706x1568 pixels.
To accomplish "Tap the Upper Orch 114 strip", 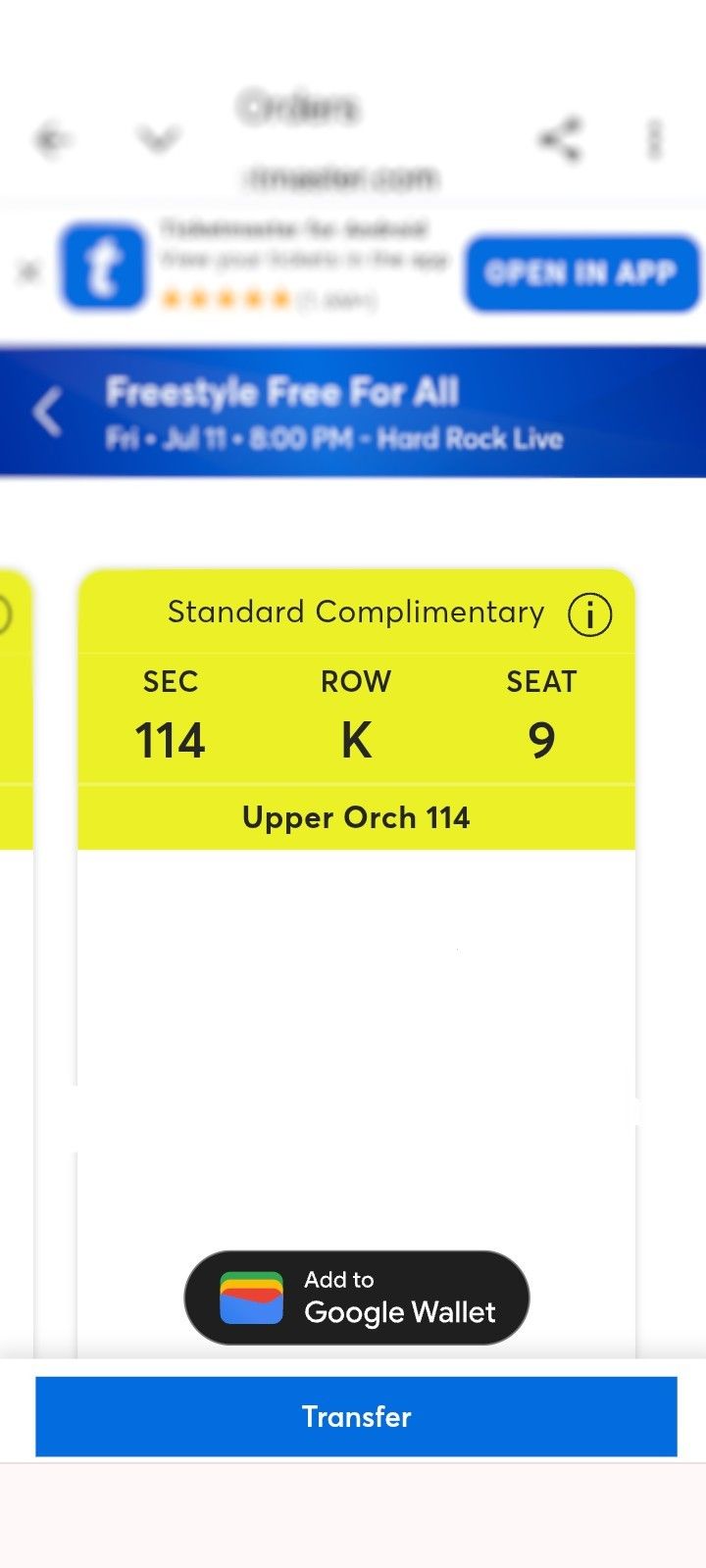I will point(356,817).
